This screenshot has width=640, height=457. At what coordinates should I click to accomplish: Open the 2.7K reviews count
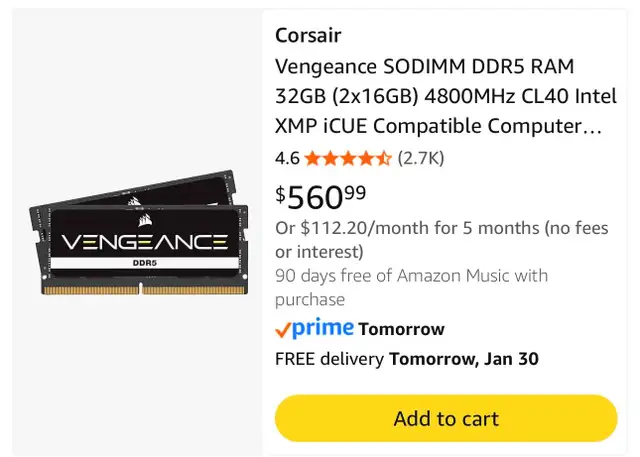(421, 158)
